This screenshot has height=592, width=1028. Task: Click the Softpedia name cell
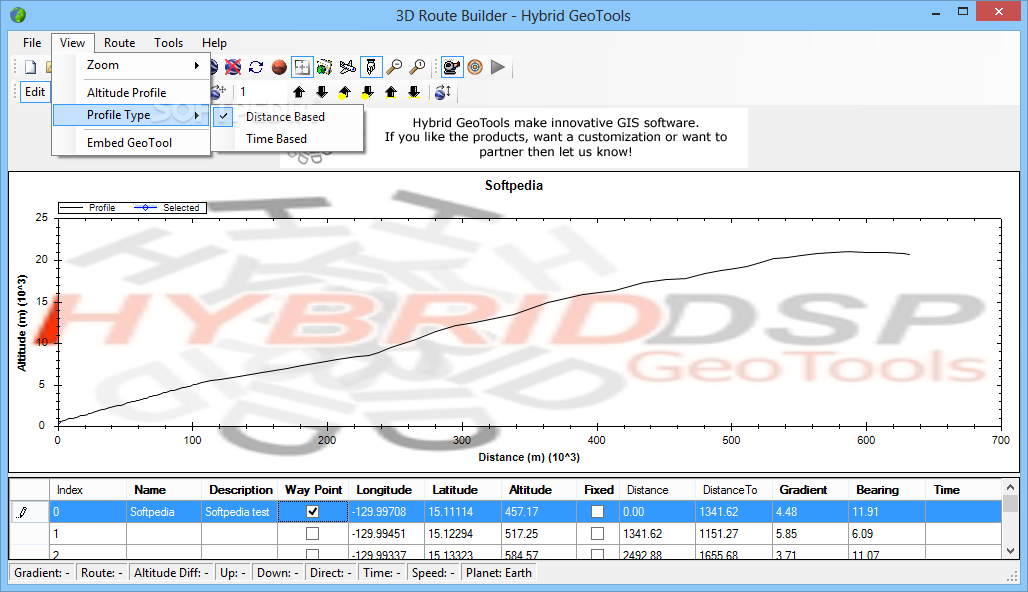(164, 512)
